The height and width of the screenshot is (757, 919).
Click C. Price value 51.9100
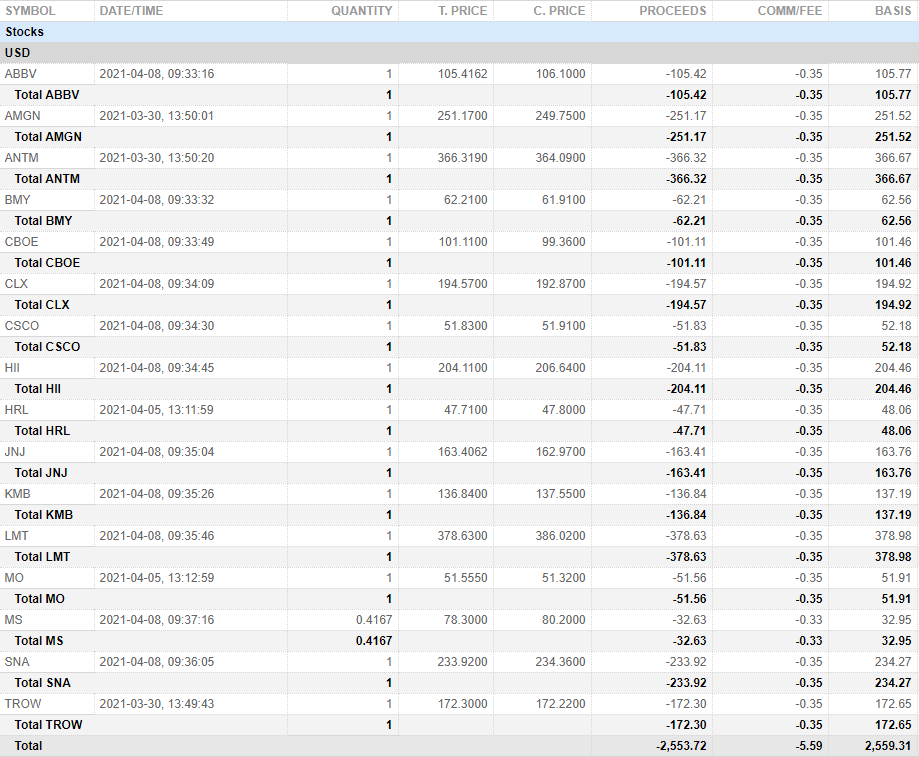click(x=563, y=326)
